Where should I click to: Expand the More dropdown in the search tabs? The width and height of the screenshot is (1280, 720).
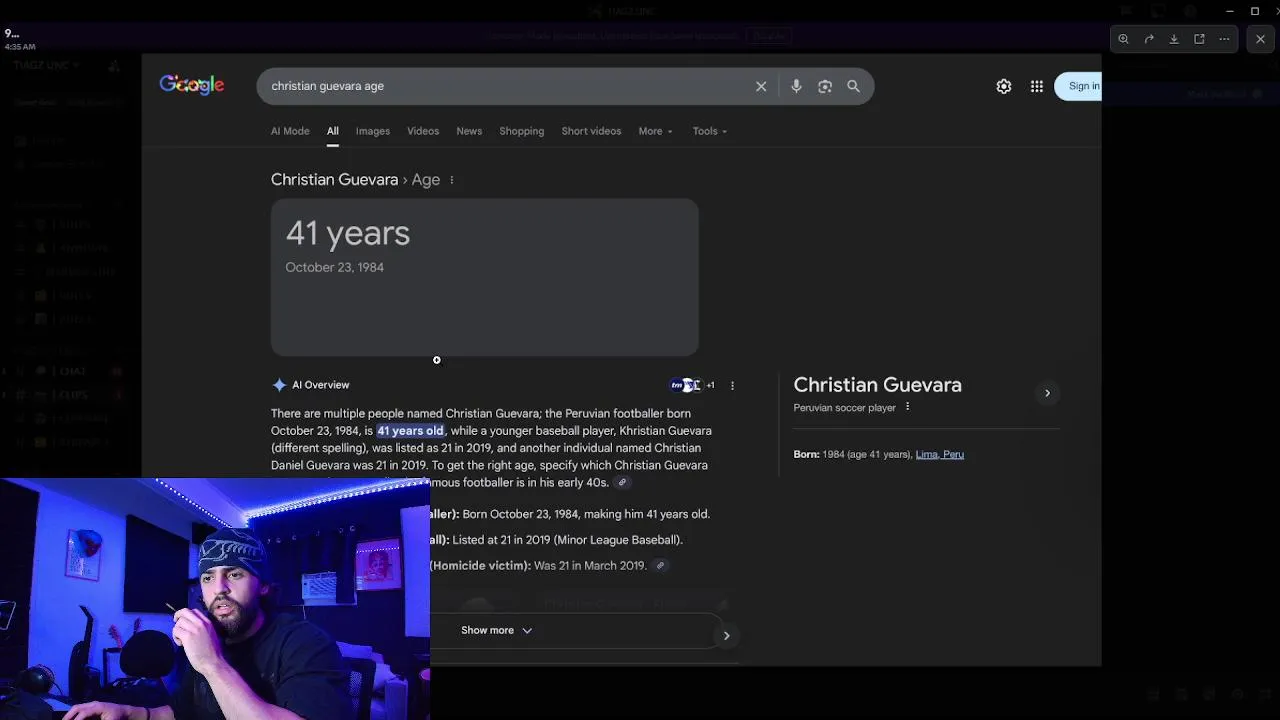pos(655,131)
